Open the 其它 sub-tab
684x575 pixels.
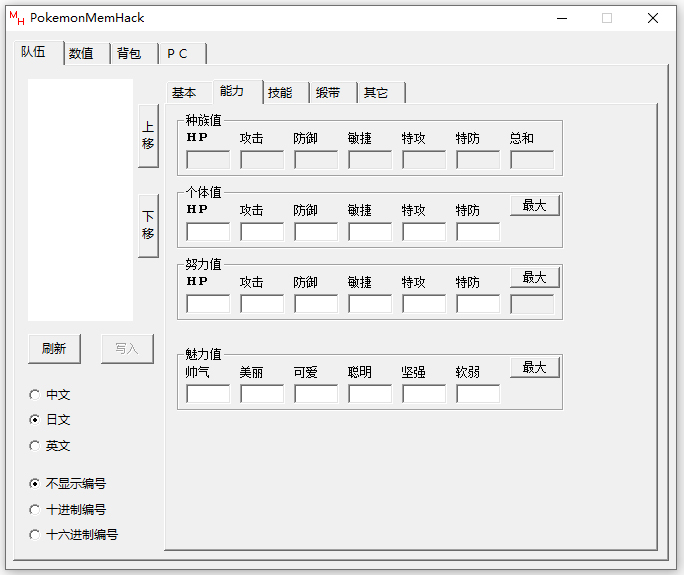click(381, 92)
